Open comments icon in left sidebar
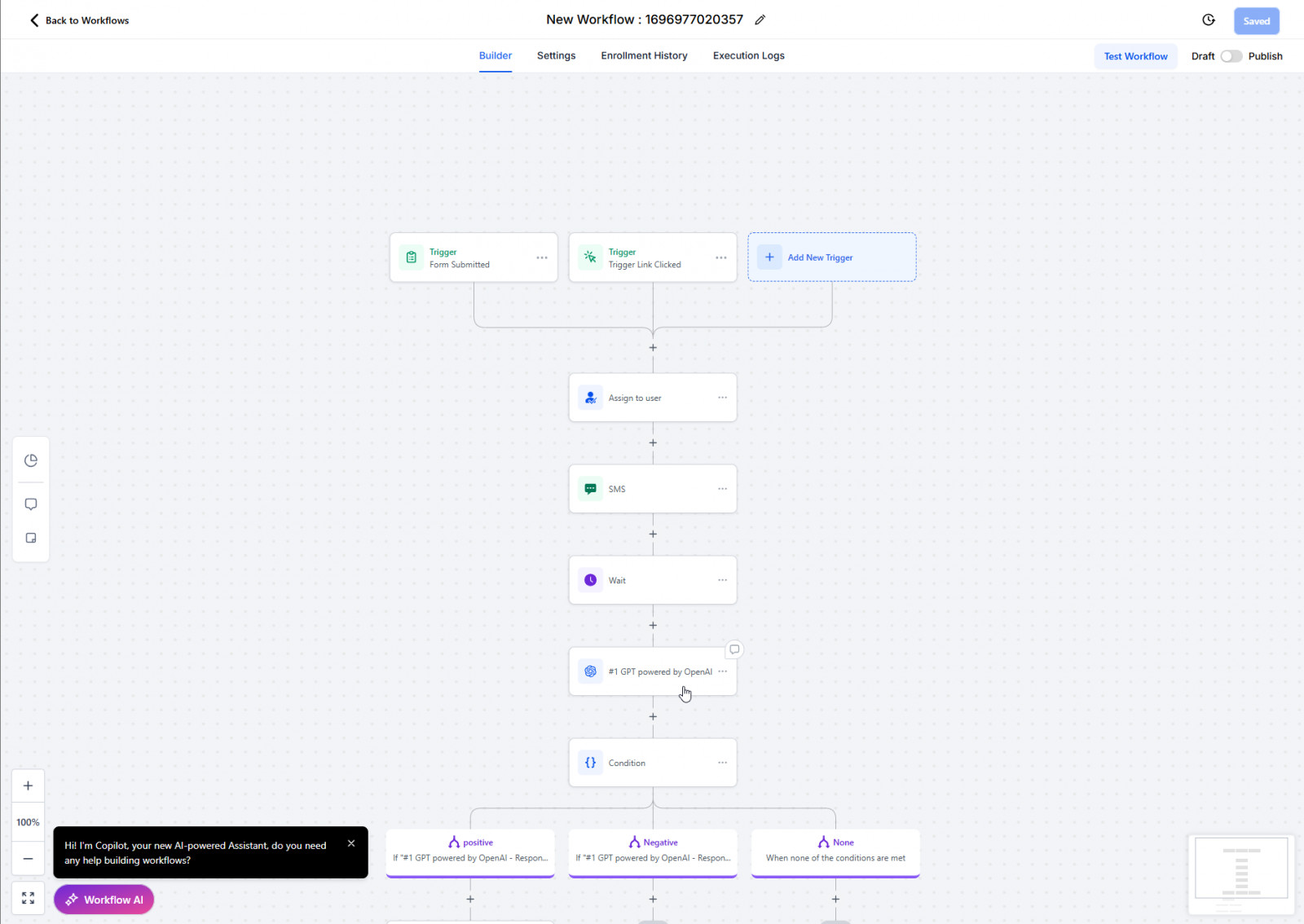 tap(31, 504)
